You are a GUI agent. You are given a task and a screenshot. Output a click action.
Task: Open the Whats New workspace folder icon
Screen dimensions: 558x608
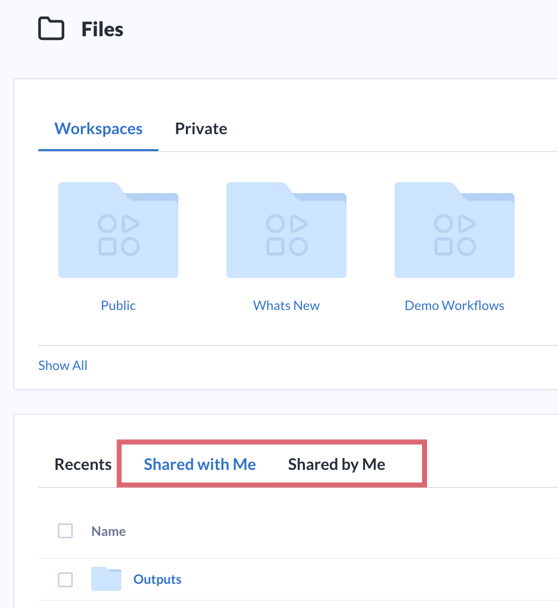pos(286,230)
